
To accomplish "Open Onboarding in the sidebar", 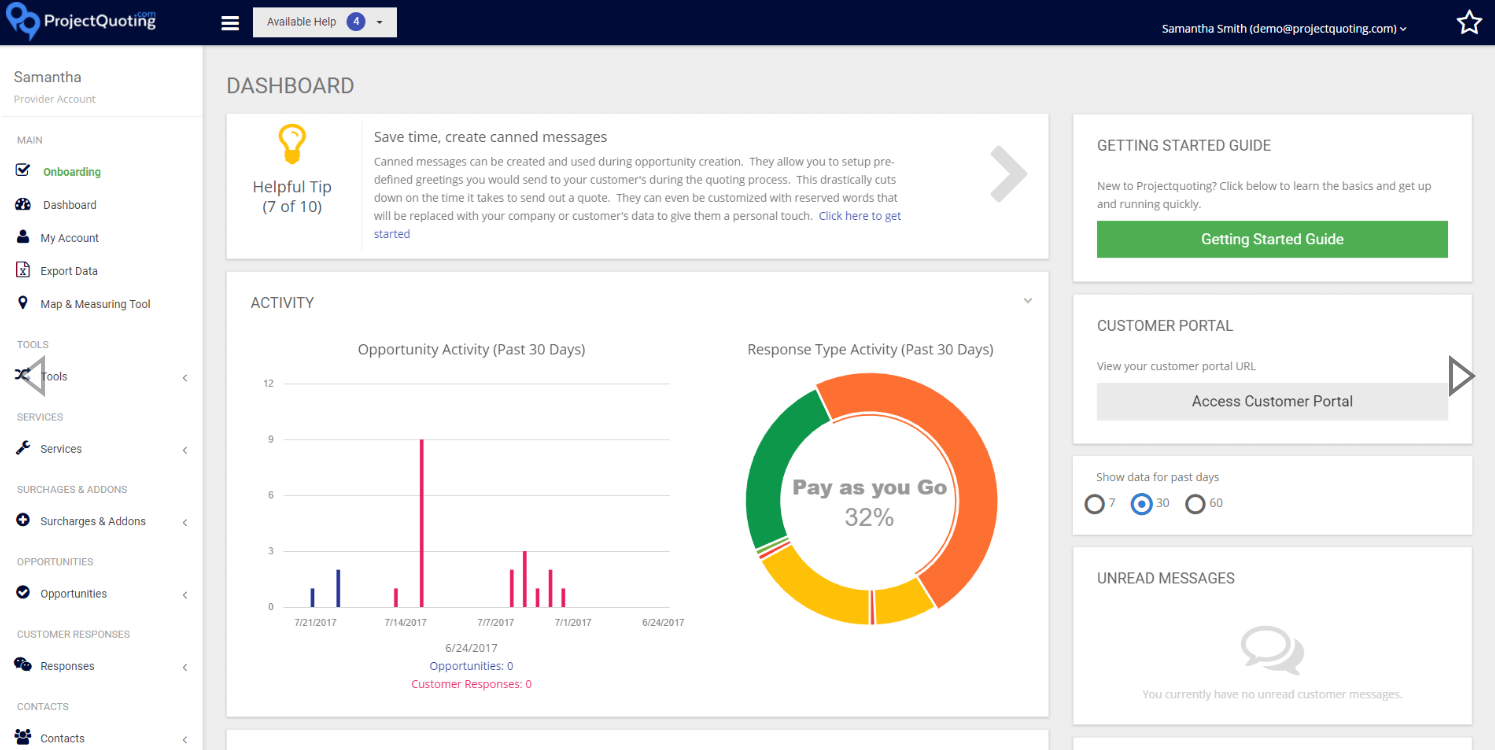I will pyautogui.click(x=71, y=172).
